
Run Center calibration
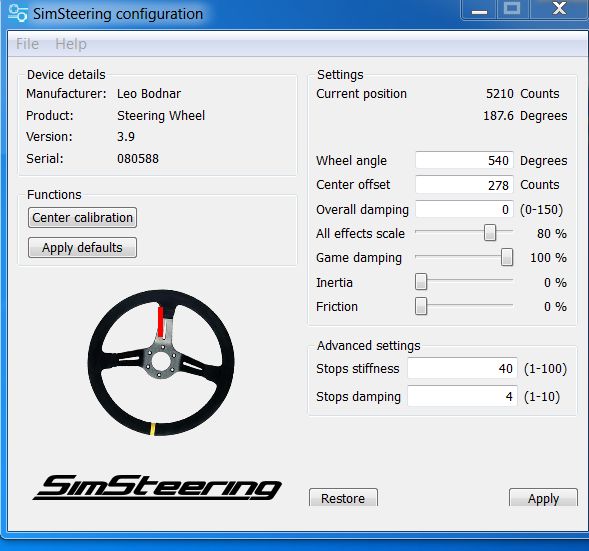(82, 217)
